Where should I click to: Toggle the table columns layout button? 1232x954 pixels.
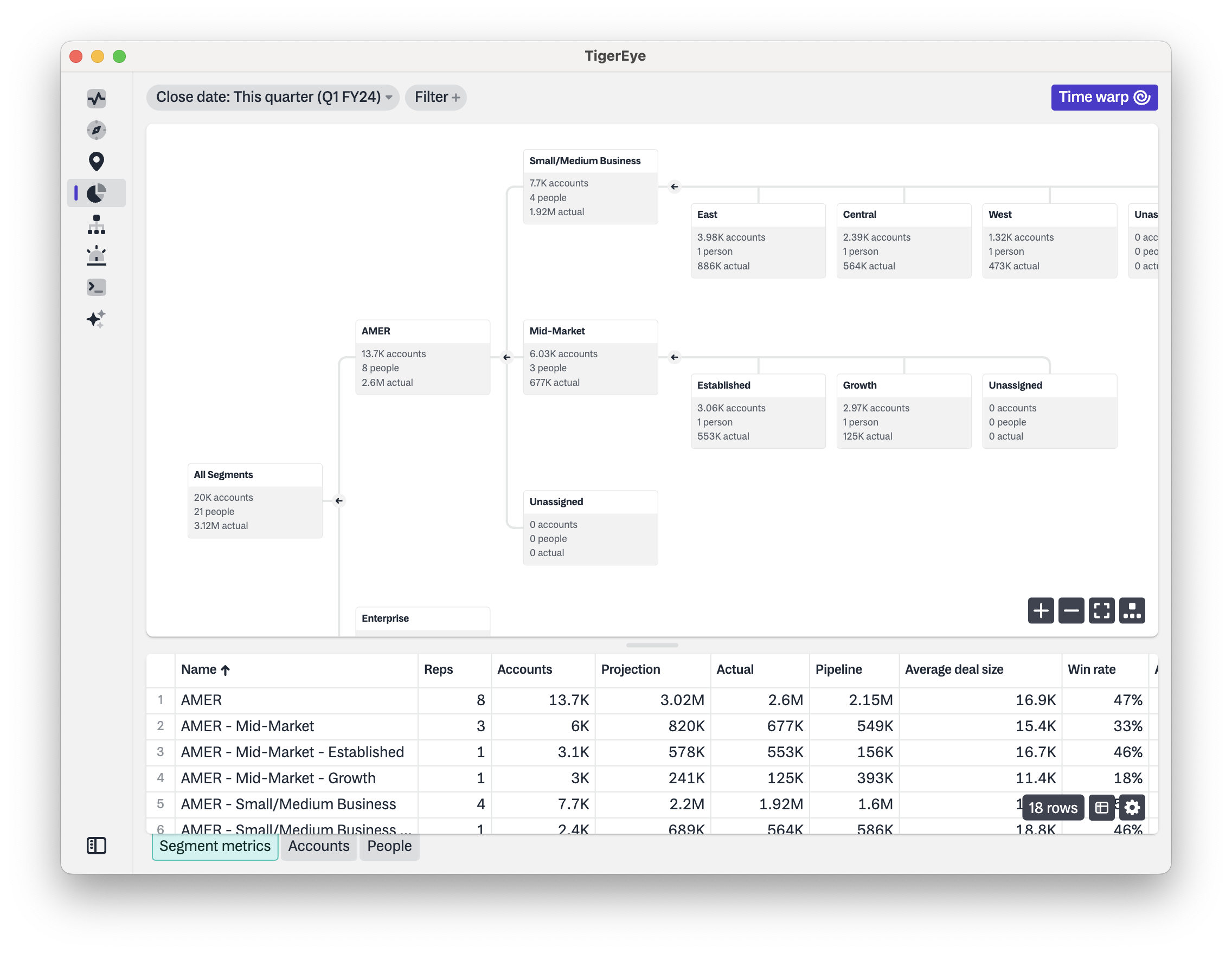[1101, 808]
